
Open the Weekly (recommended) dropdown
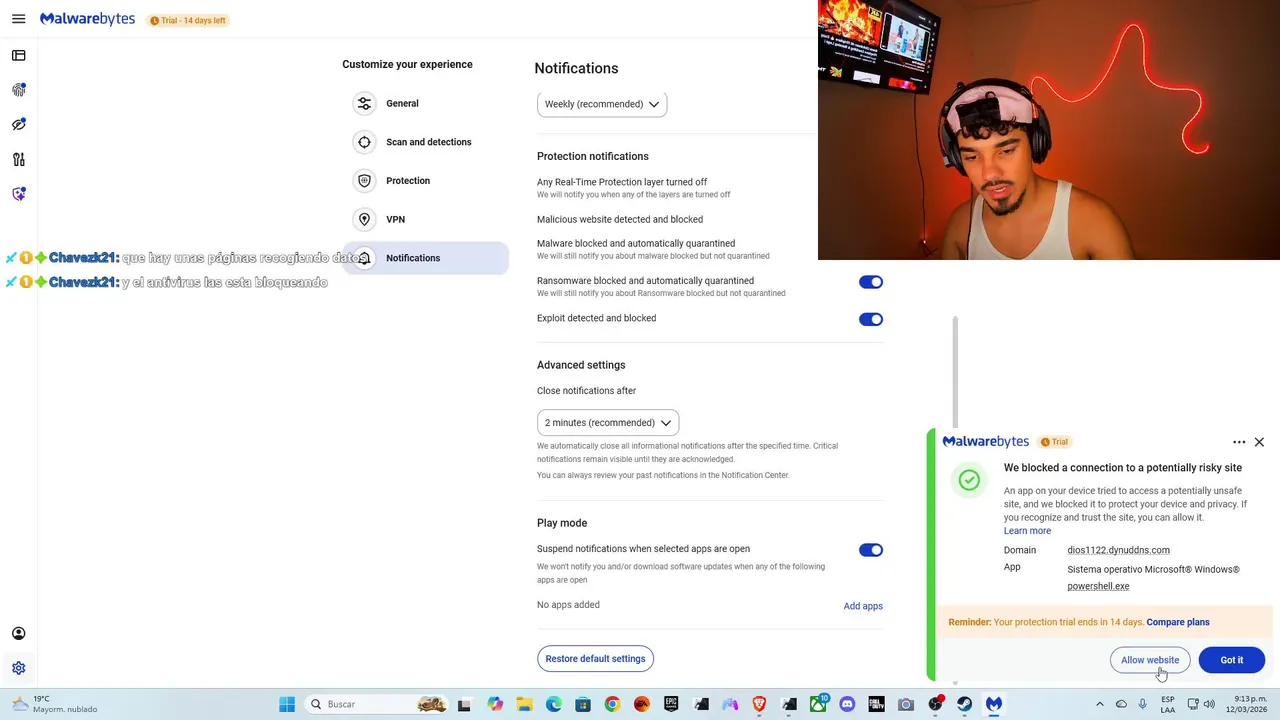tap(602, 104)
